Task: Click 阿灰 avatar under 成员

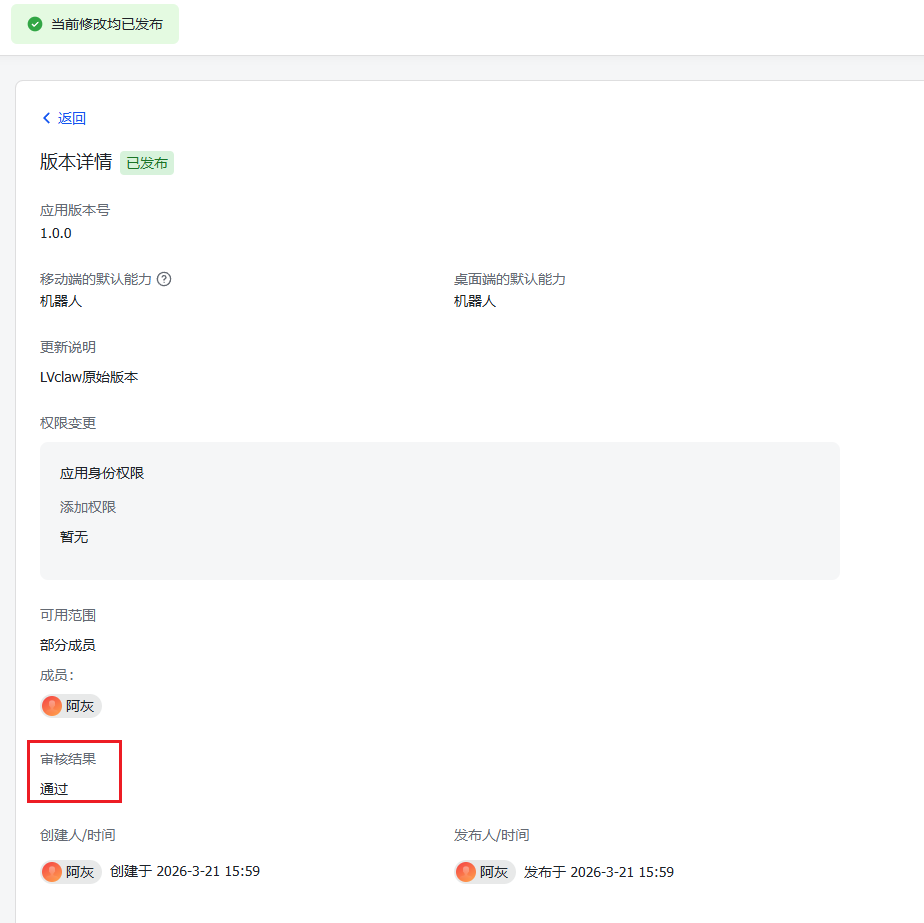Action: [x=52, y=706]
